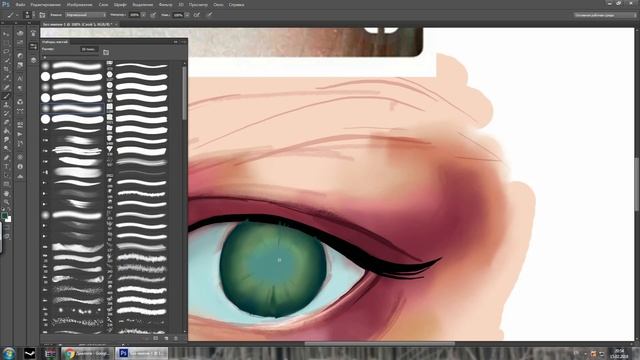
Task: Toggle Quick Mask mode
Action: click(7, 228)
